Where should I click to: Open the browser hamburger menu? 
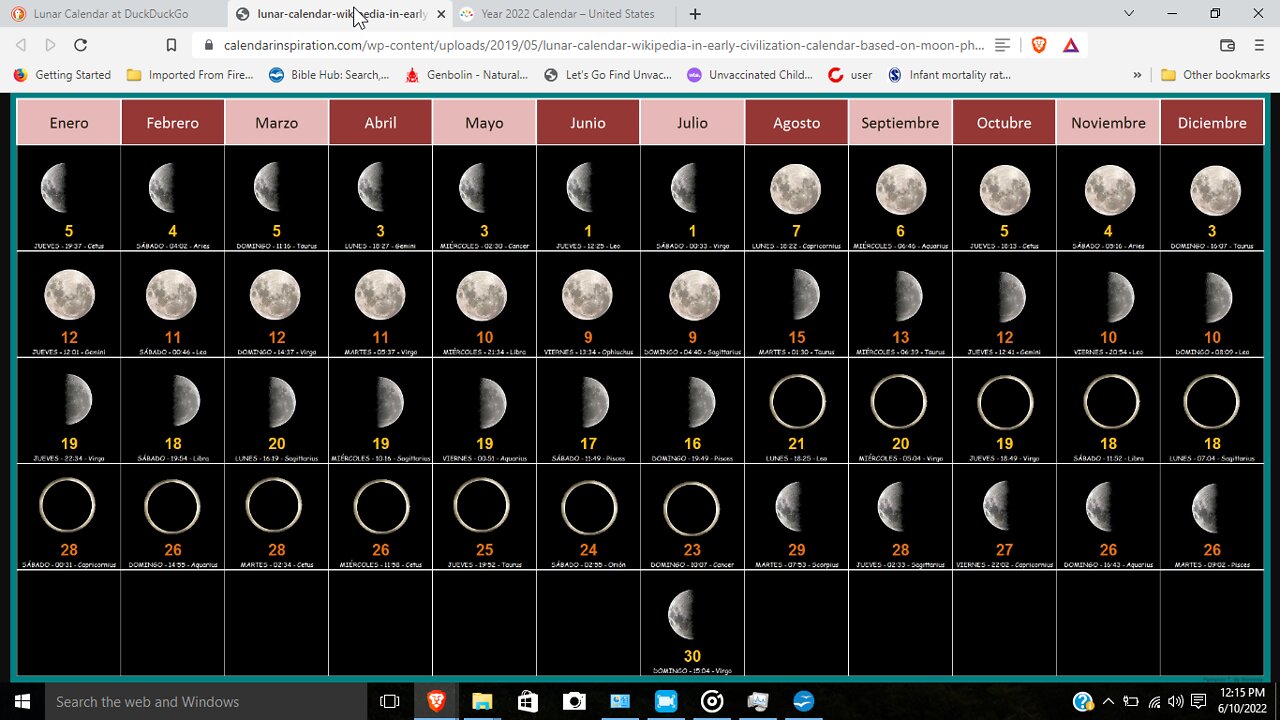1258,45
